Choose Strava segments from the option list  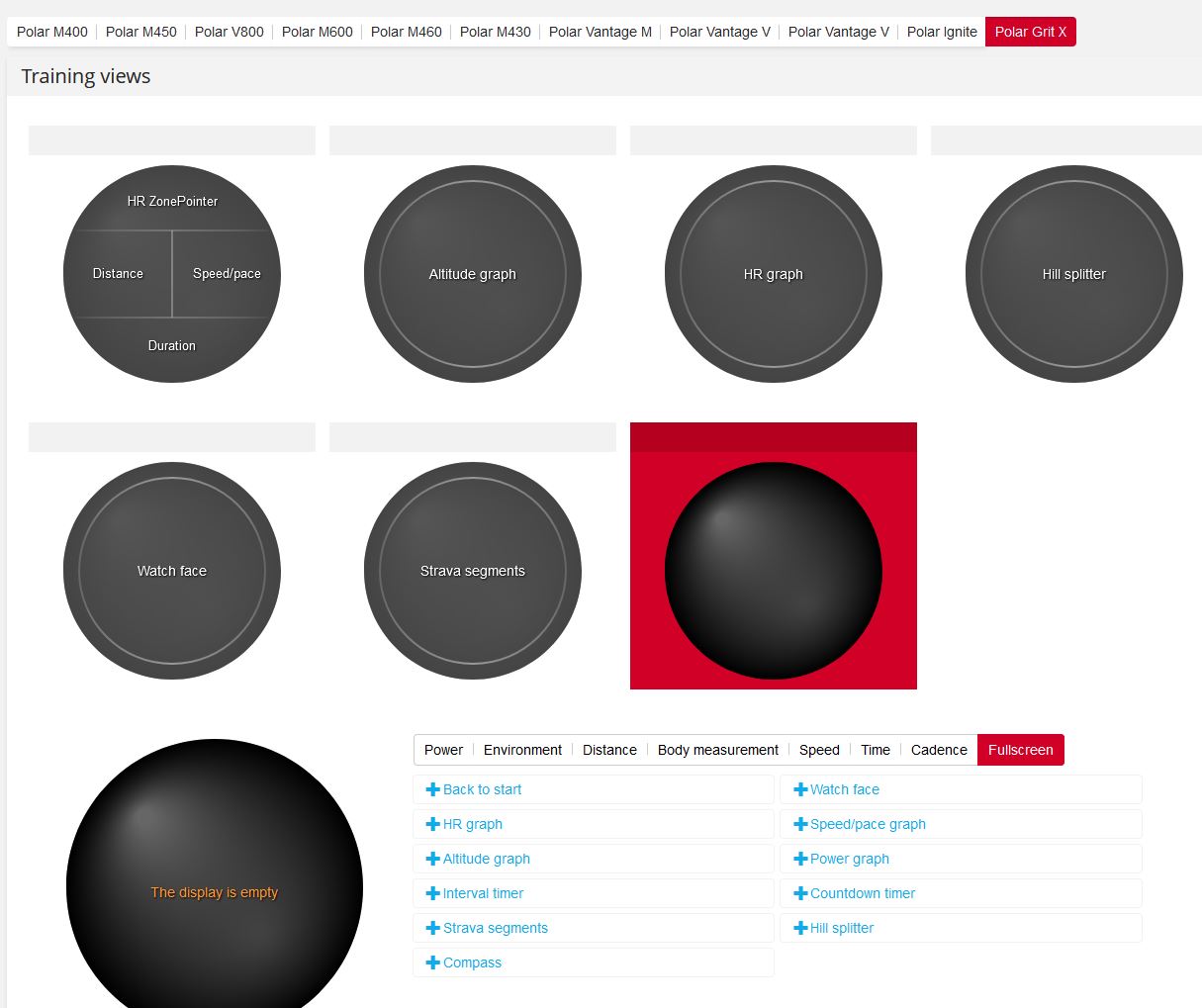(x=495, y=928)
